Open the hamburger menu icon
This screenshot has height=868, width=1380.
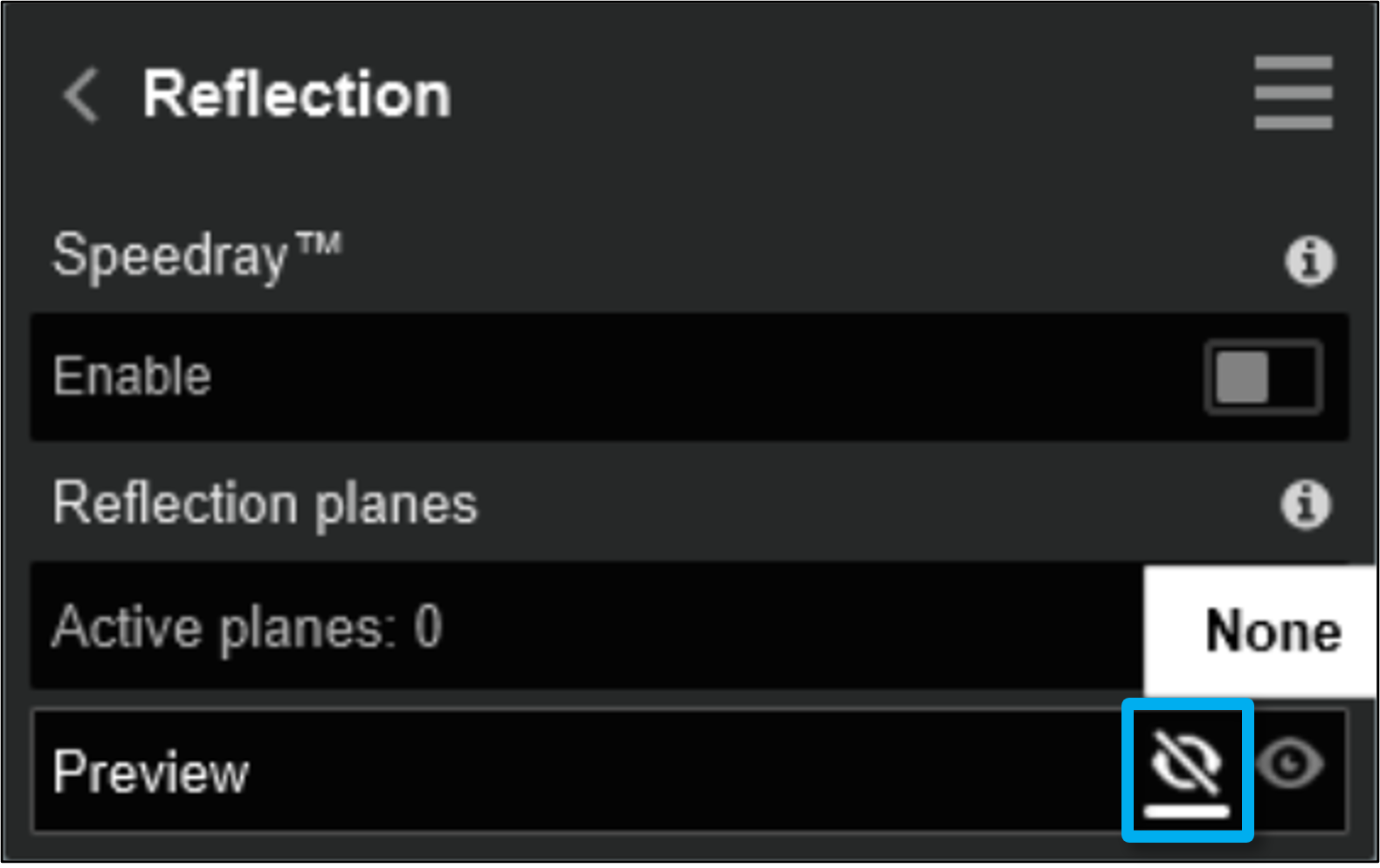[x=1293, y=93]
